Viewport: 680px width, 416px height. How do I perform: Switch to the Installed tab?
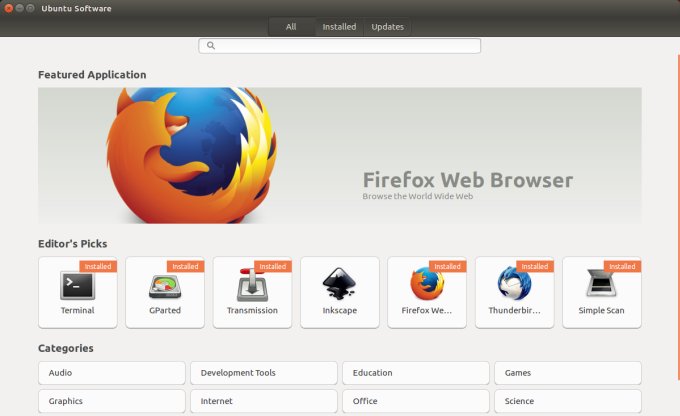pos(339,27)
